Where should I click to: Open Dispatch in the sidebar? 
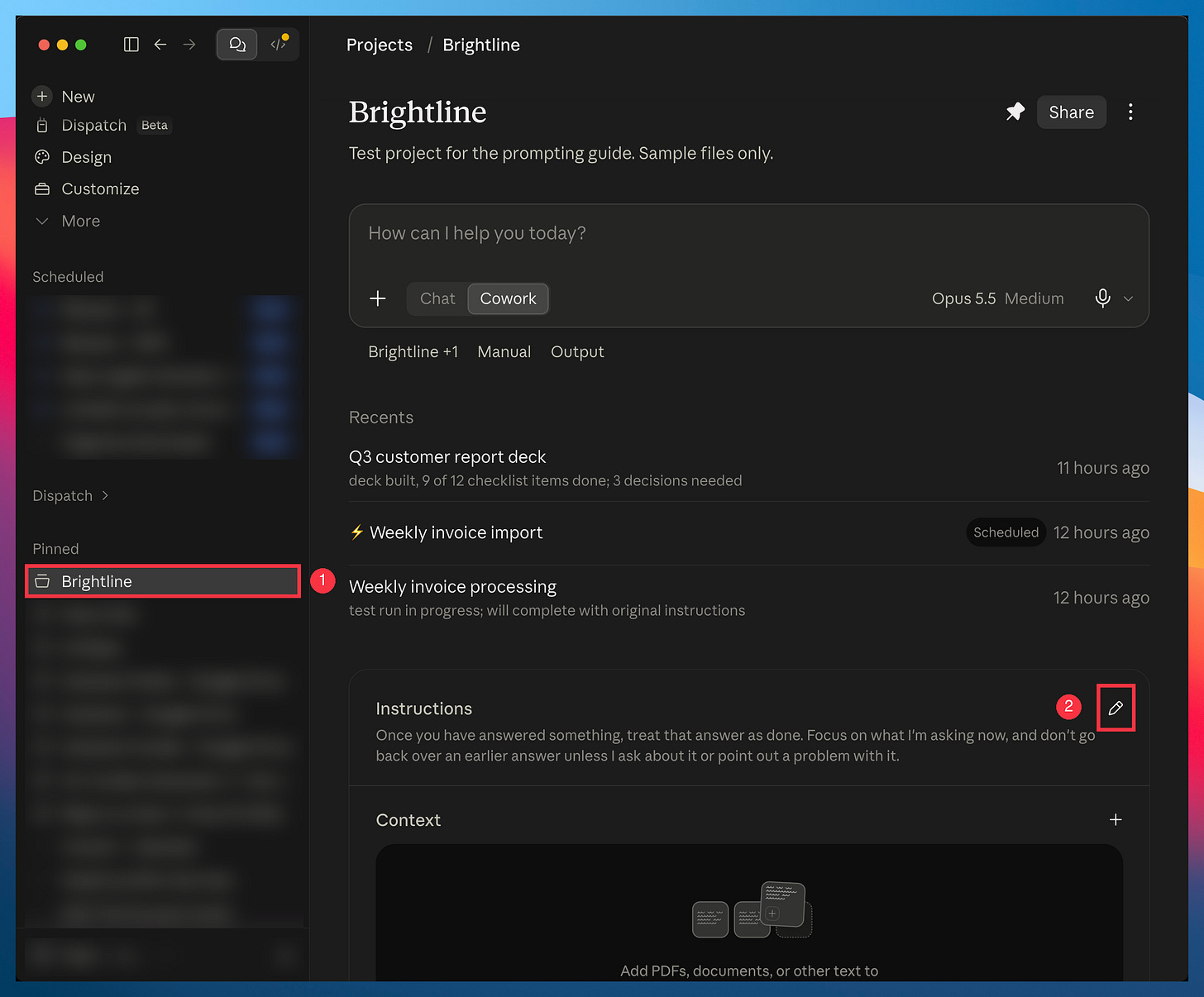(x=93, y=126)
